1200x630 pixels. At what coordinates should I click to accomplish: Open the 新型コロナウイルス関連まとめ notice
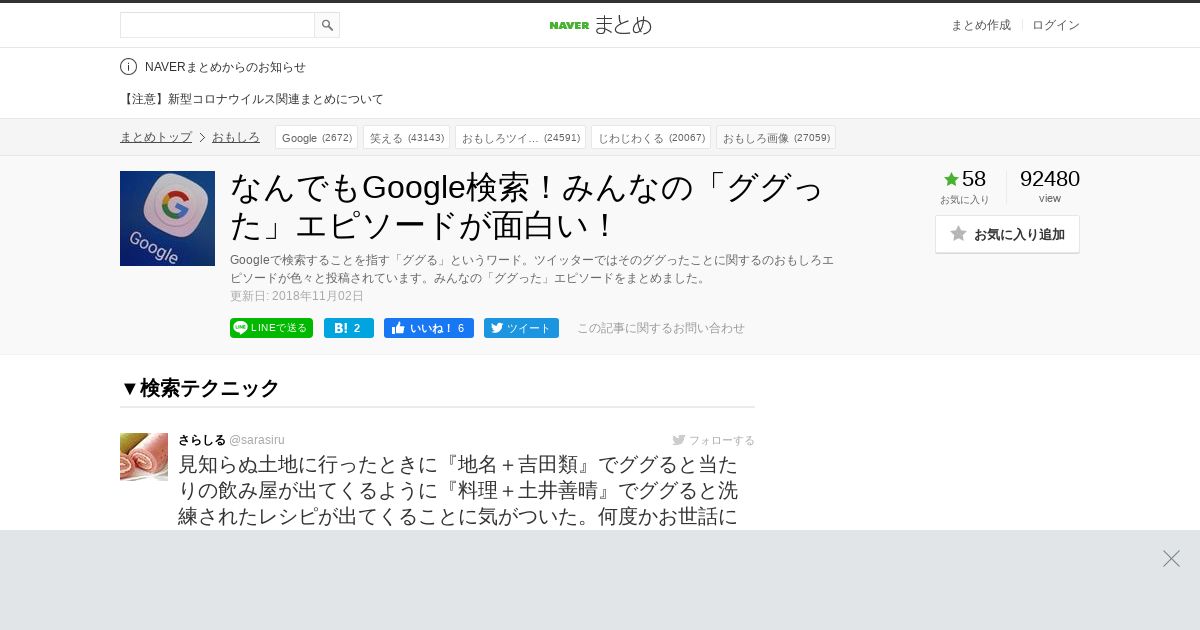pos(252,99)
